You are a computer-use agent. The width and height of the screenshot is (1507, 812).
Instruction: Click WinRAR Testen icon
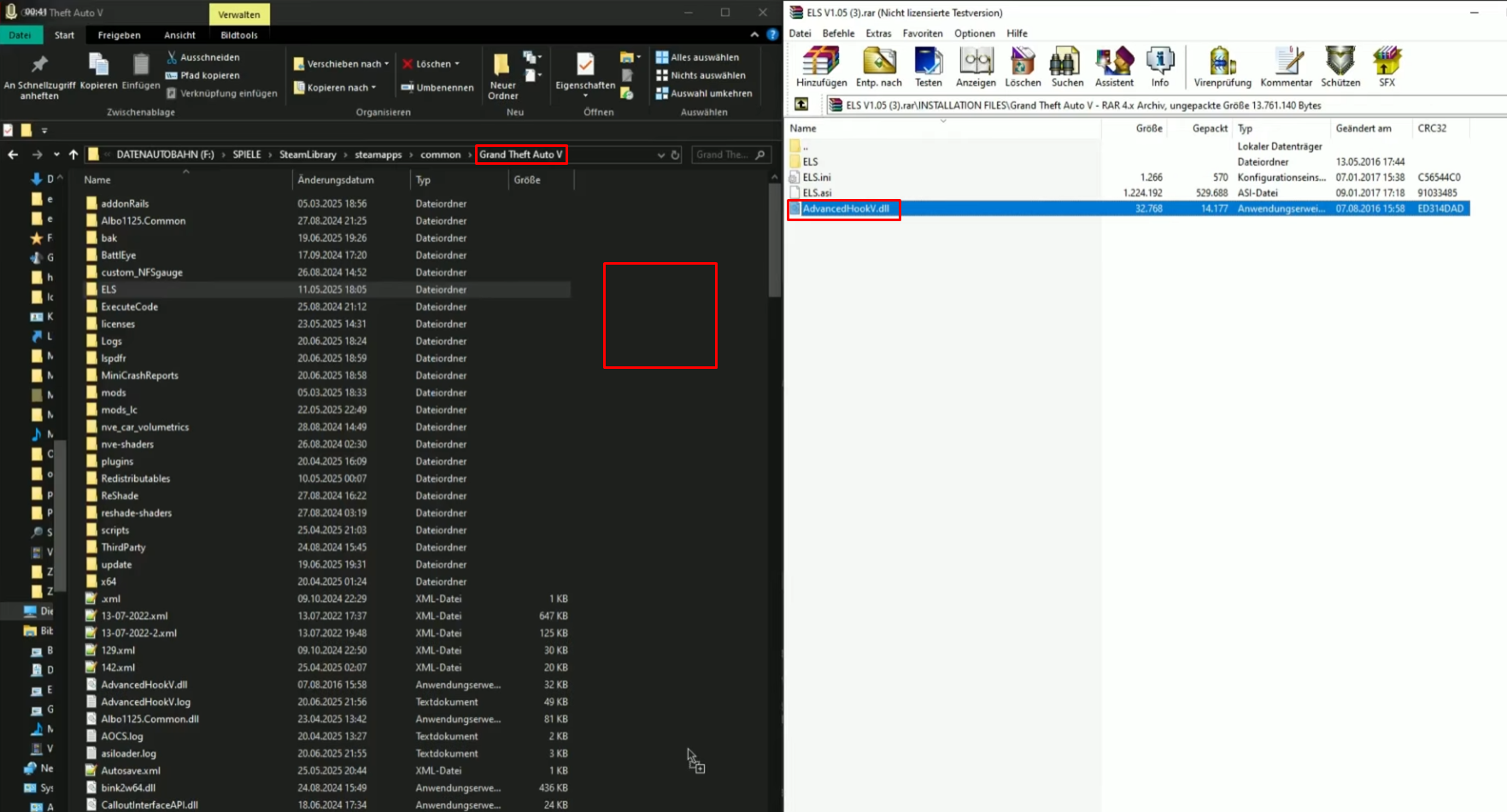click(929, 67)
